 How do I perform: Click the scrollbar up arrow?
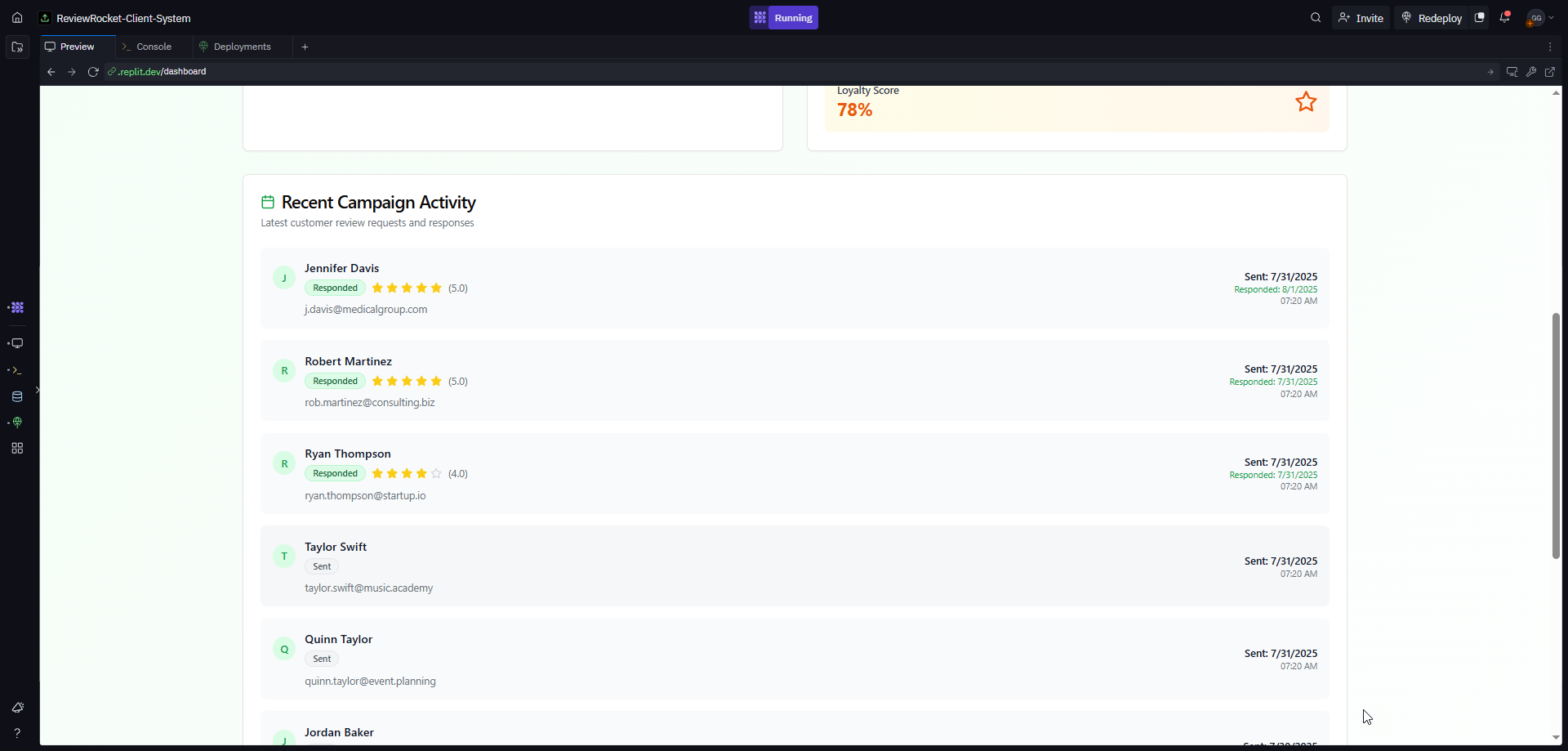click(1556, 92)
